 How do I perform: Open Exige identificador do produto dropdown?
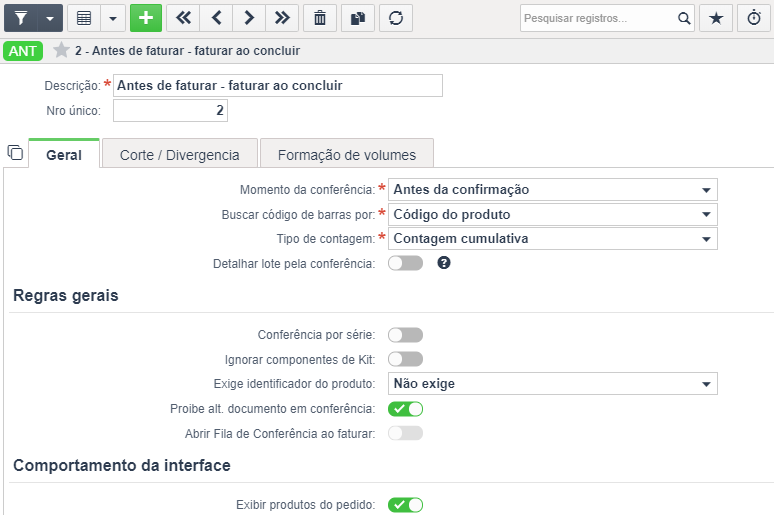(x=552, y=384)
